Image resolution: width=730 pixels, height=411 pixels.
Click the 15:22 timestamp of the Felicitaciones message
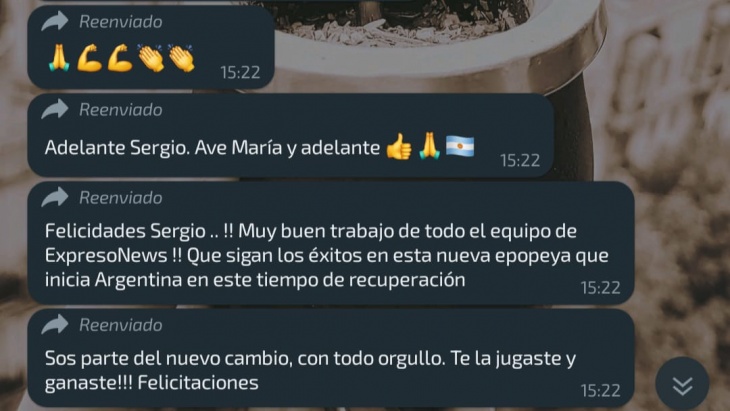point(601,391)
